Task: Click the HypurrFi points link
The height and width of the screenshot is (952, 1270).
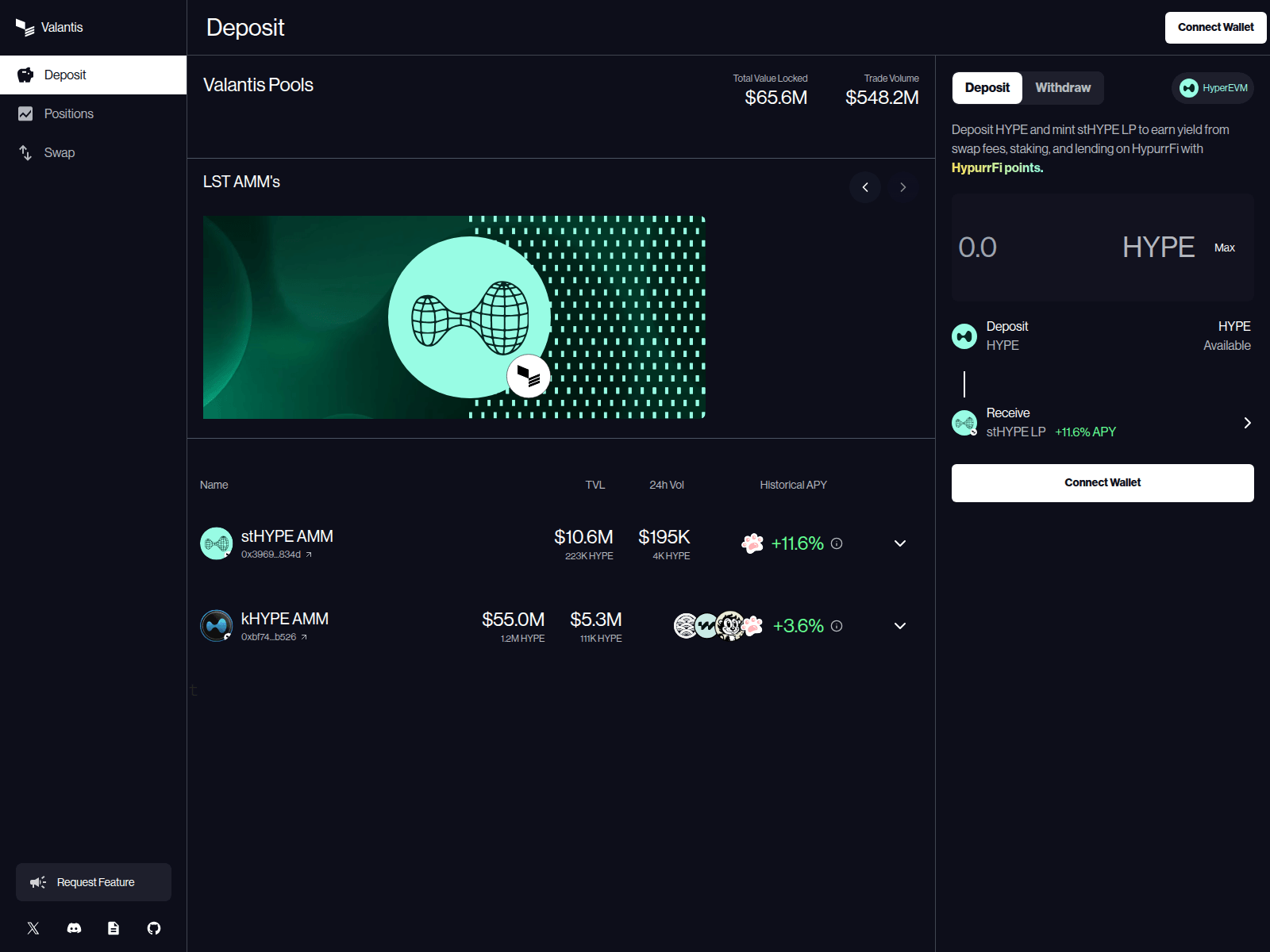Action: [x=997, y=167]
